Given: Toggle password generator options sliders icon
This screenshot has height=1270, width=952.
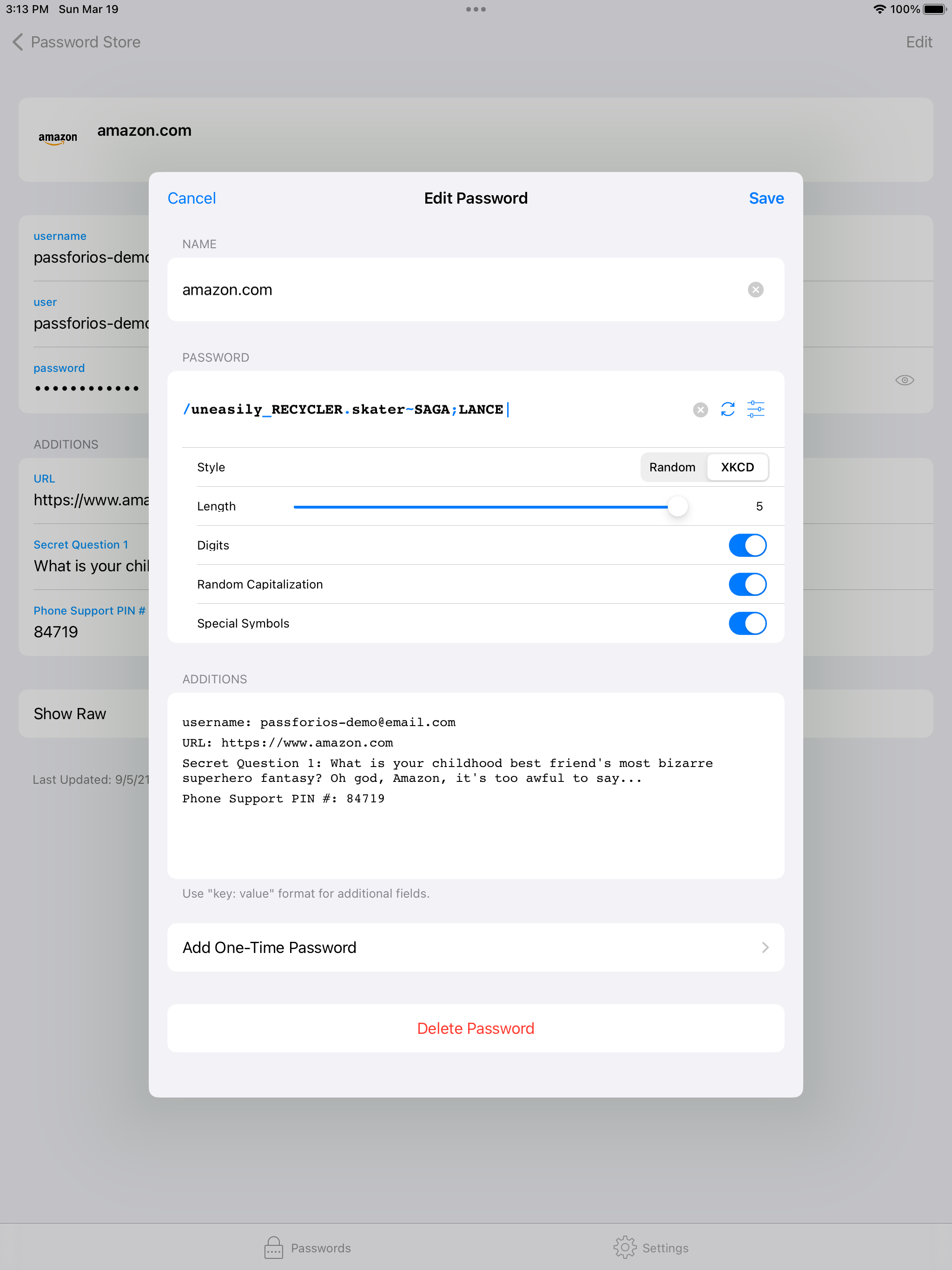Looking at the screenshot, I should [x=756, y=410].
